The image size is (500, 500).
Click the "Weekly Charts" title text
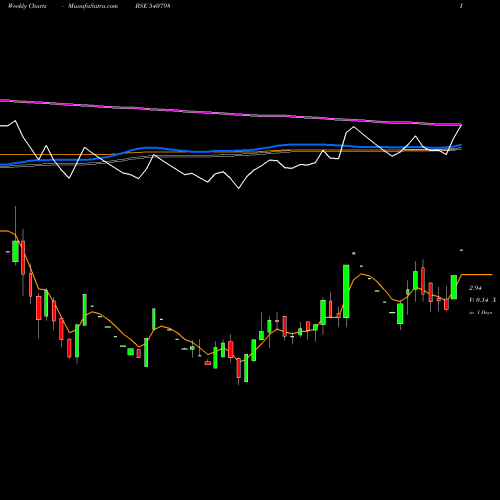pos(27,6)
